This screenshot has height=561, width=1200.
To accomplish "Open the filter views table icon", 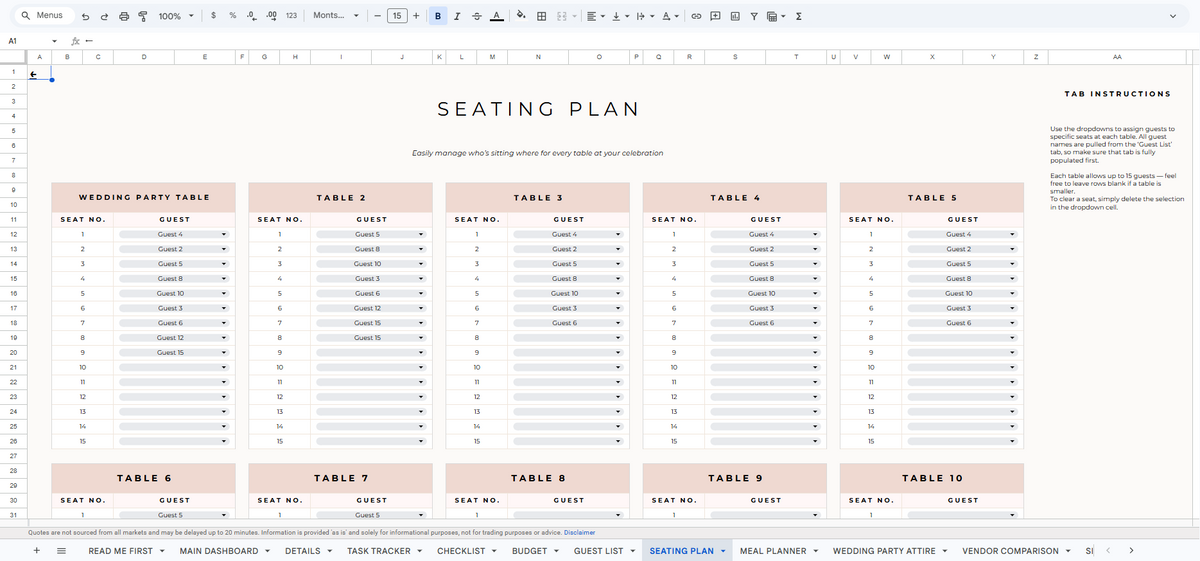I will pyautogui.click(x=777, y=16).
